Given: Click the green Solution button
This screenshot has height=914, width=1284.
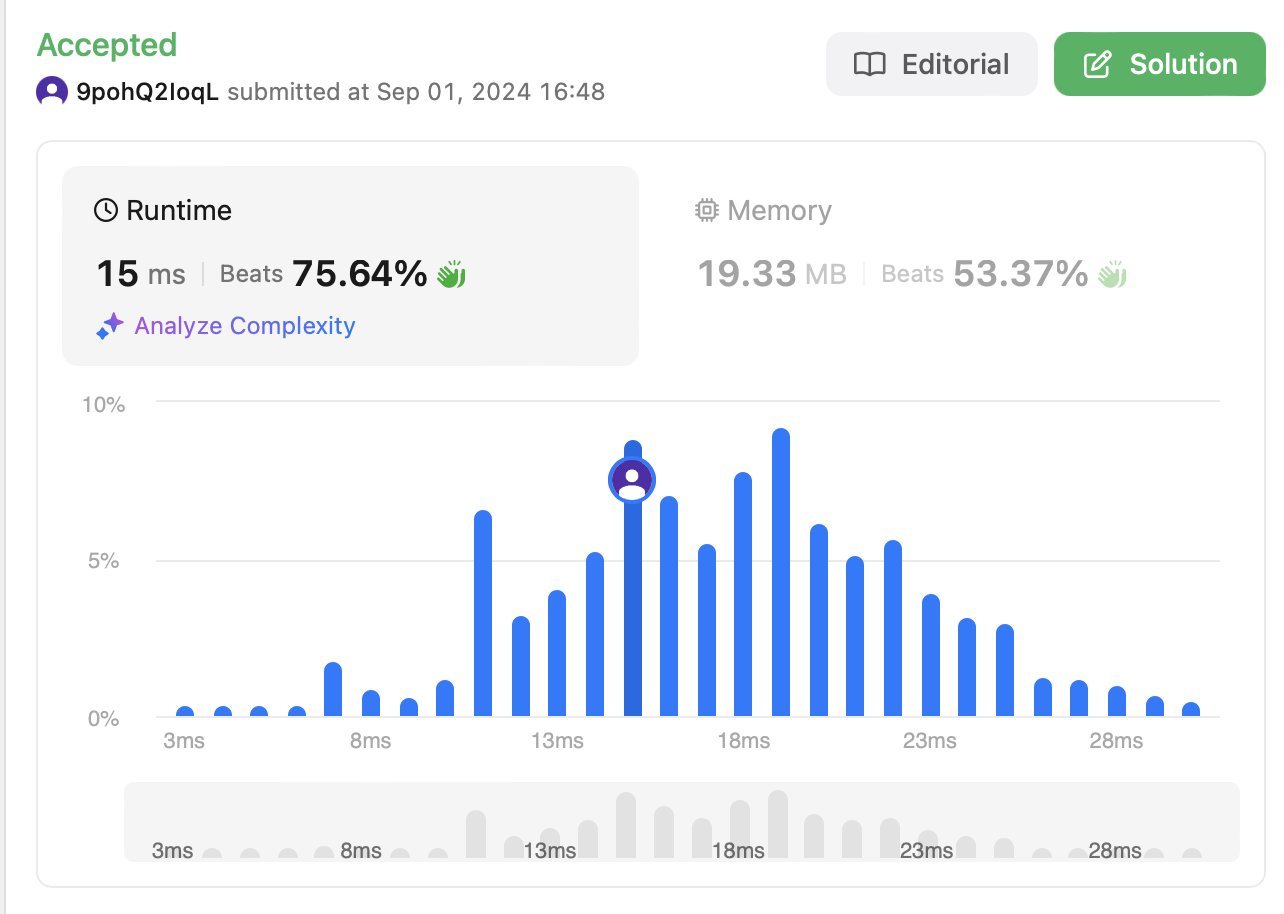Looking at the screenshot, I should (1160, 64).
